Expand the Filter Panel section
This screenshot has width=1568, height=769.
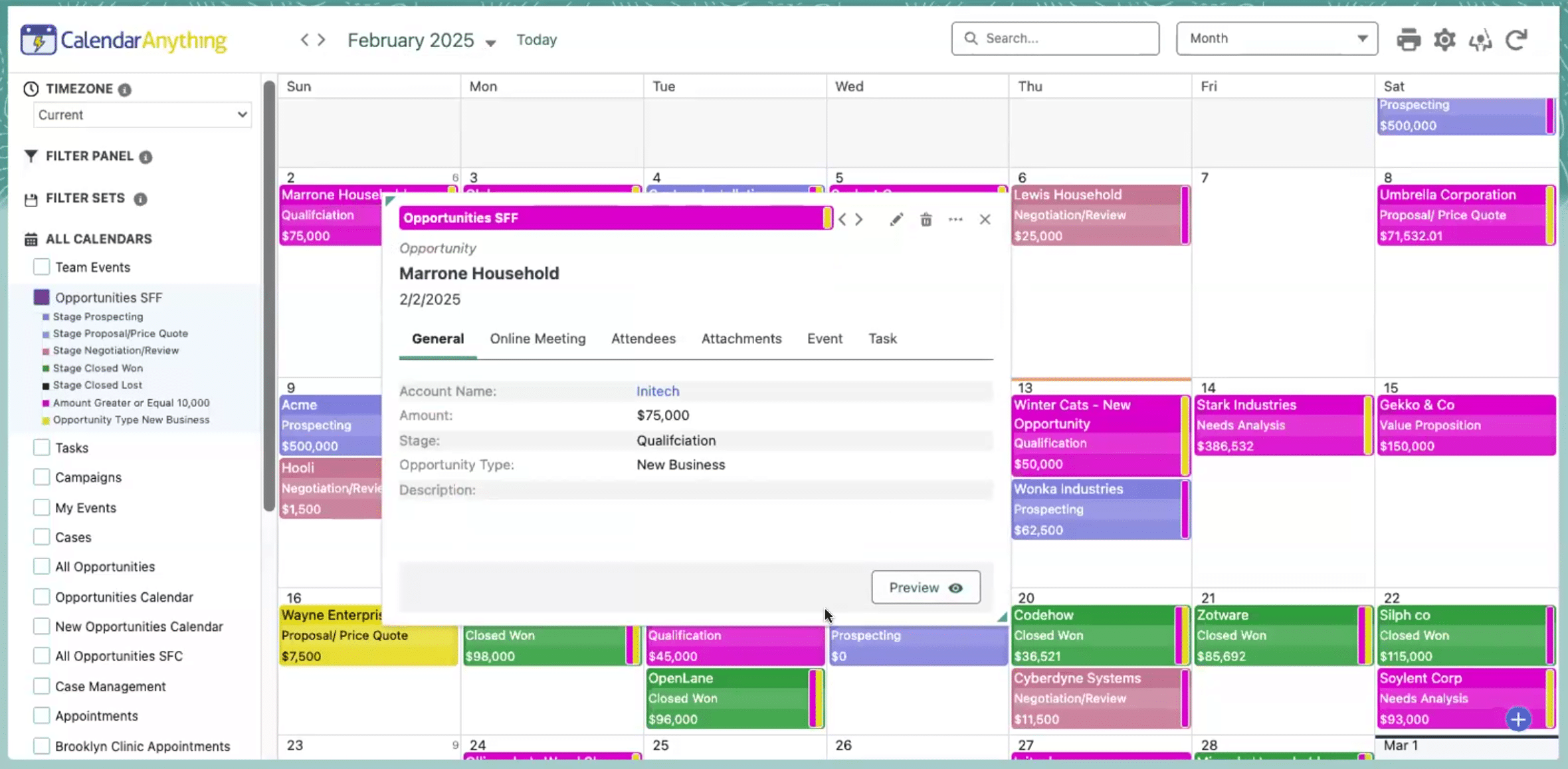coord(89,156)
